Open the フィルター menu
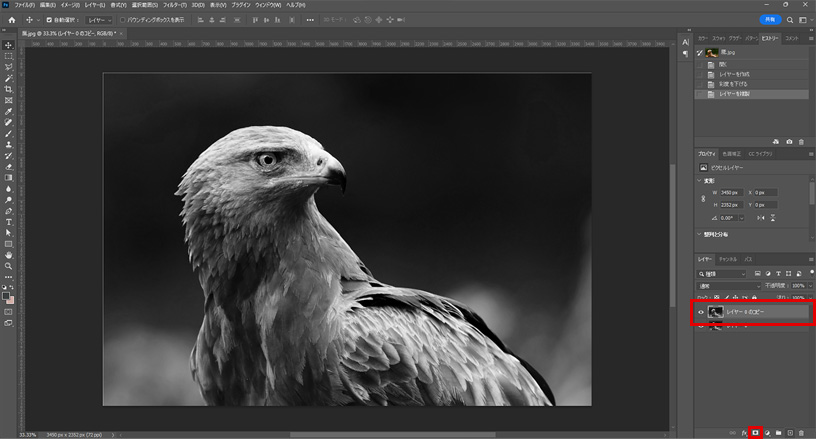The image size is (816, 439). (x=174, y=5)
